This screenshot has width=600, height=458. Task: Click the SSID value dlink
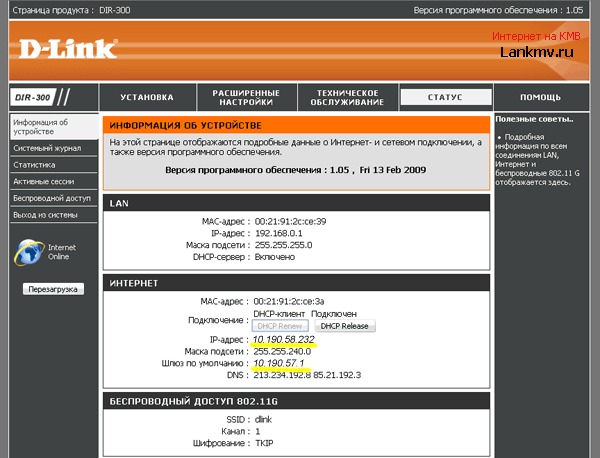click(263, 420)
